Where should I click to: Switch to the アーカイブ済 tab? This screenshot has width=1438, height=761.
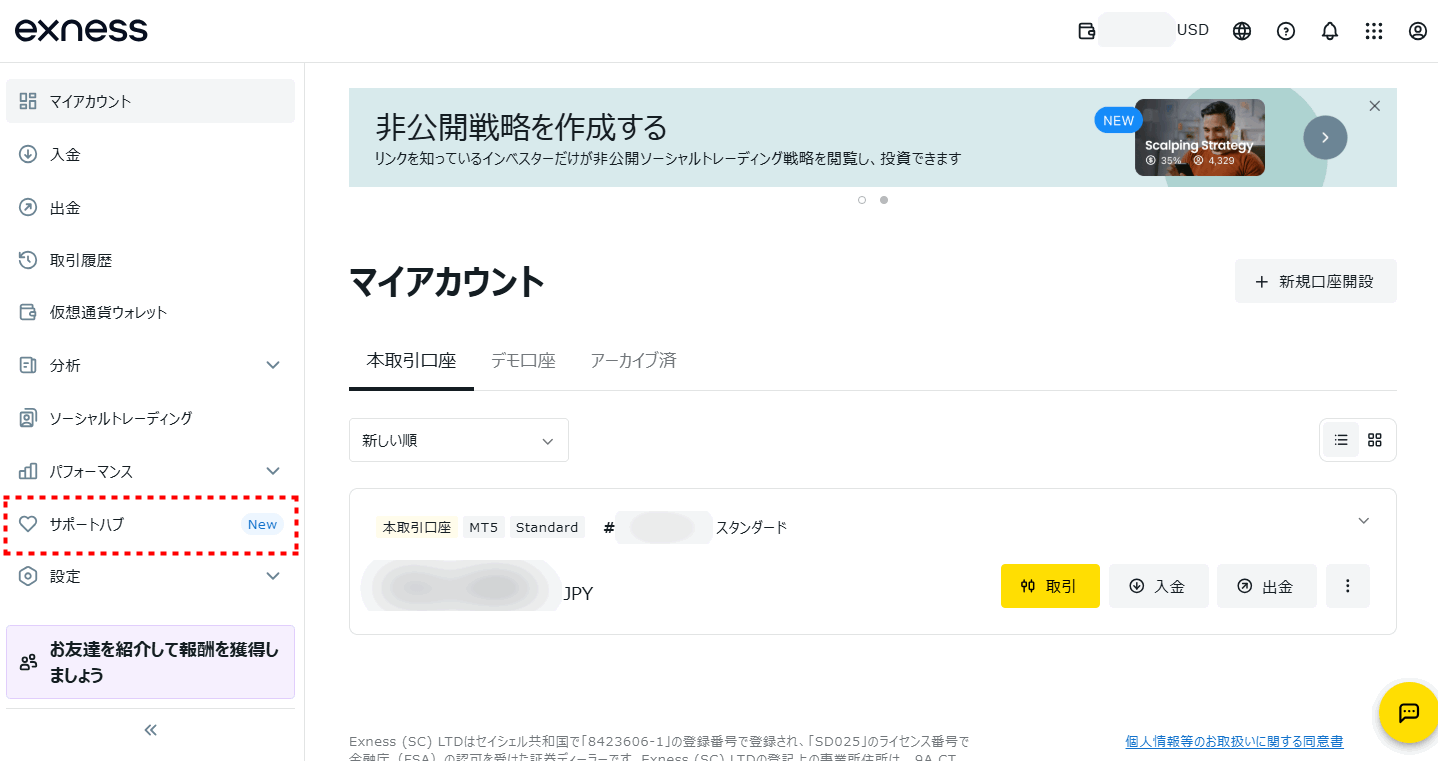coord(633,360)
